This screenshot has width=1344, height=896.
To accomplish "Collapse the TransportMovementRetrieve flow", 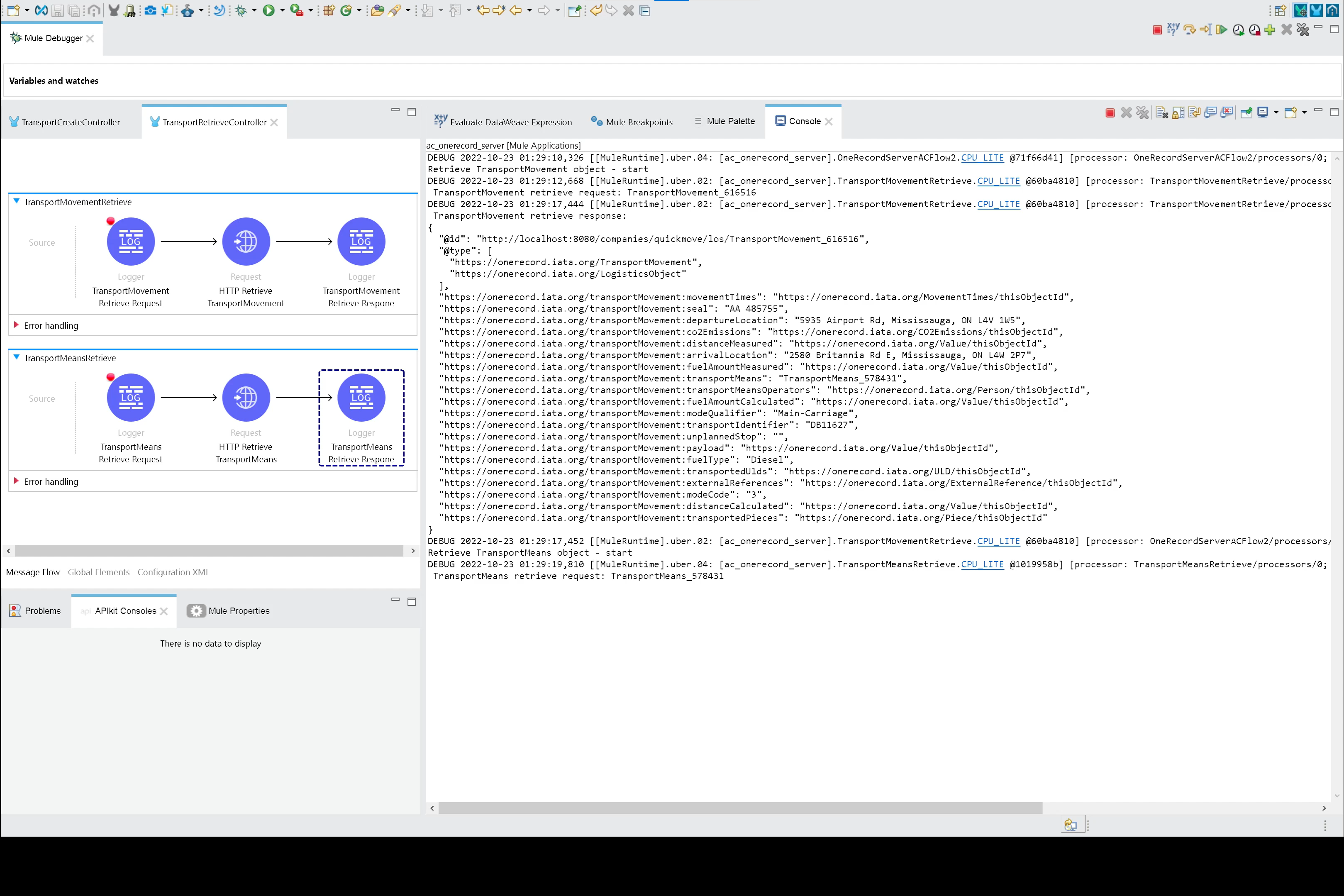I will pyautogui.click(x=17, y=201).
